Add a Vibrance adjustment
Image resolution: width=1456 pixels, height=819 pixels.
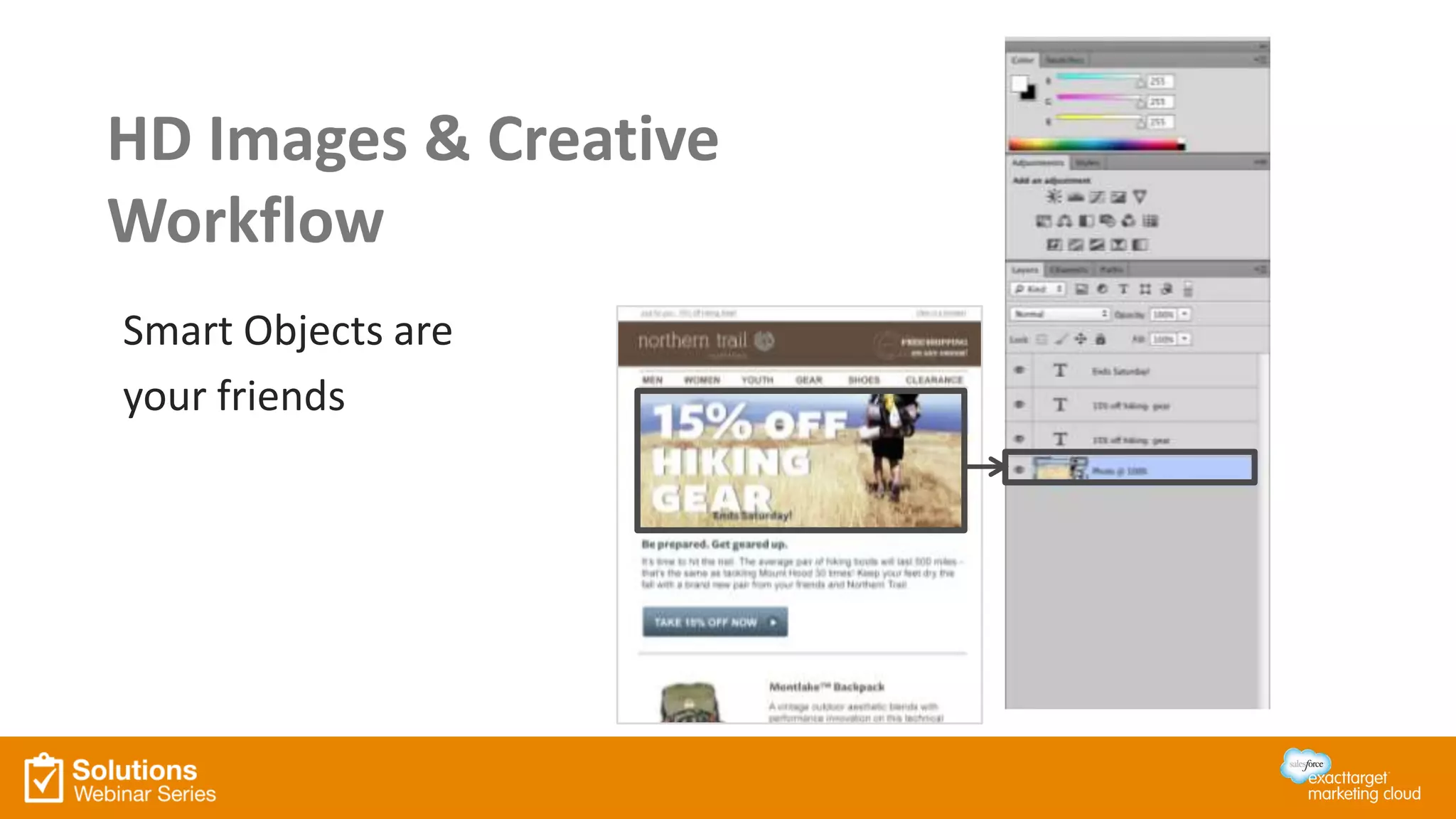coord(1140,197)
